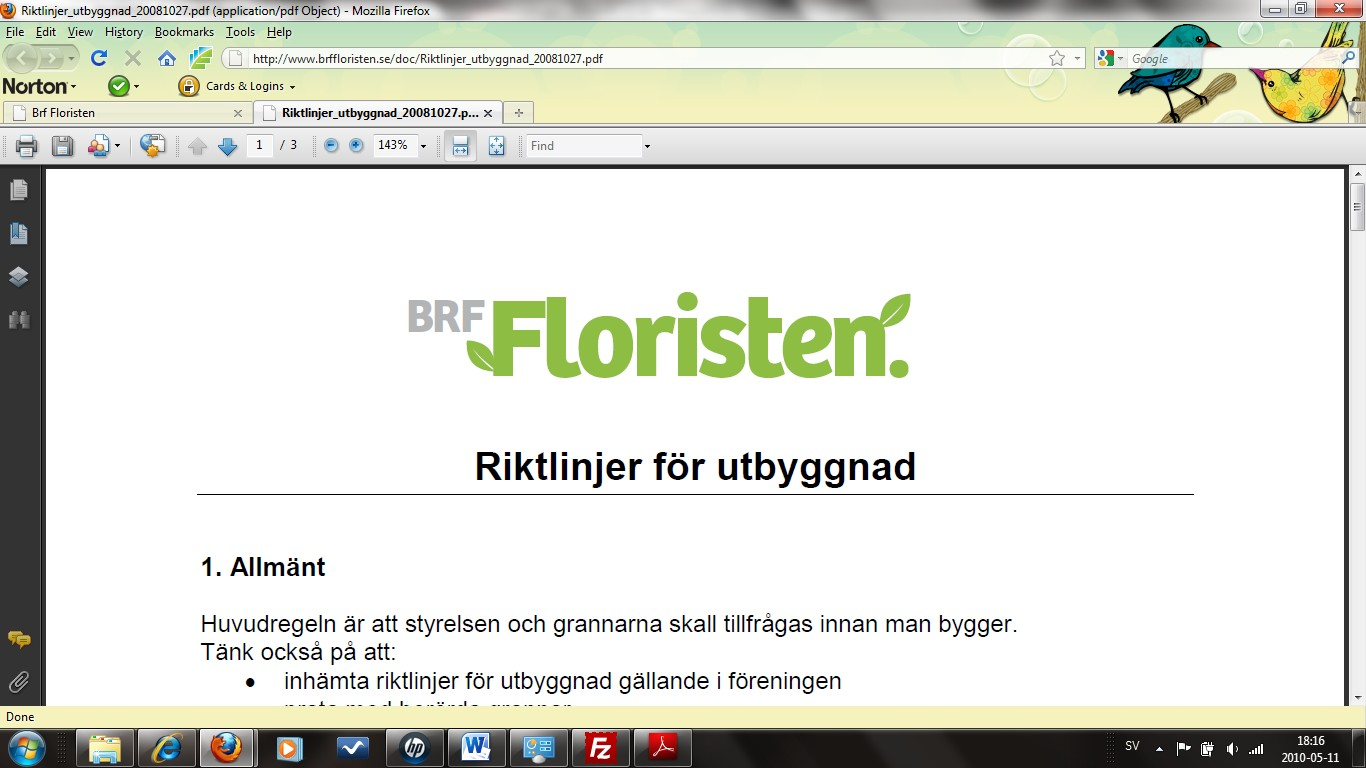This screenshot has width=1366, height=768.
Task: Show hidden system tray icons arrow
Action: 1159,748
